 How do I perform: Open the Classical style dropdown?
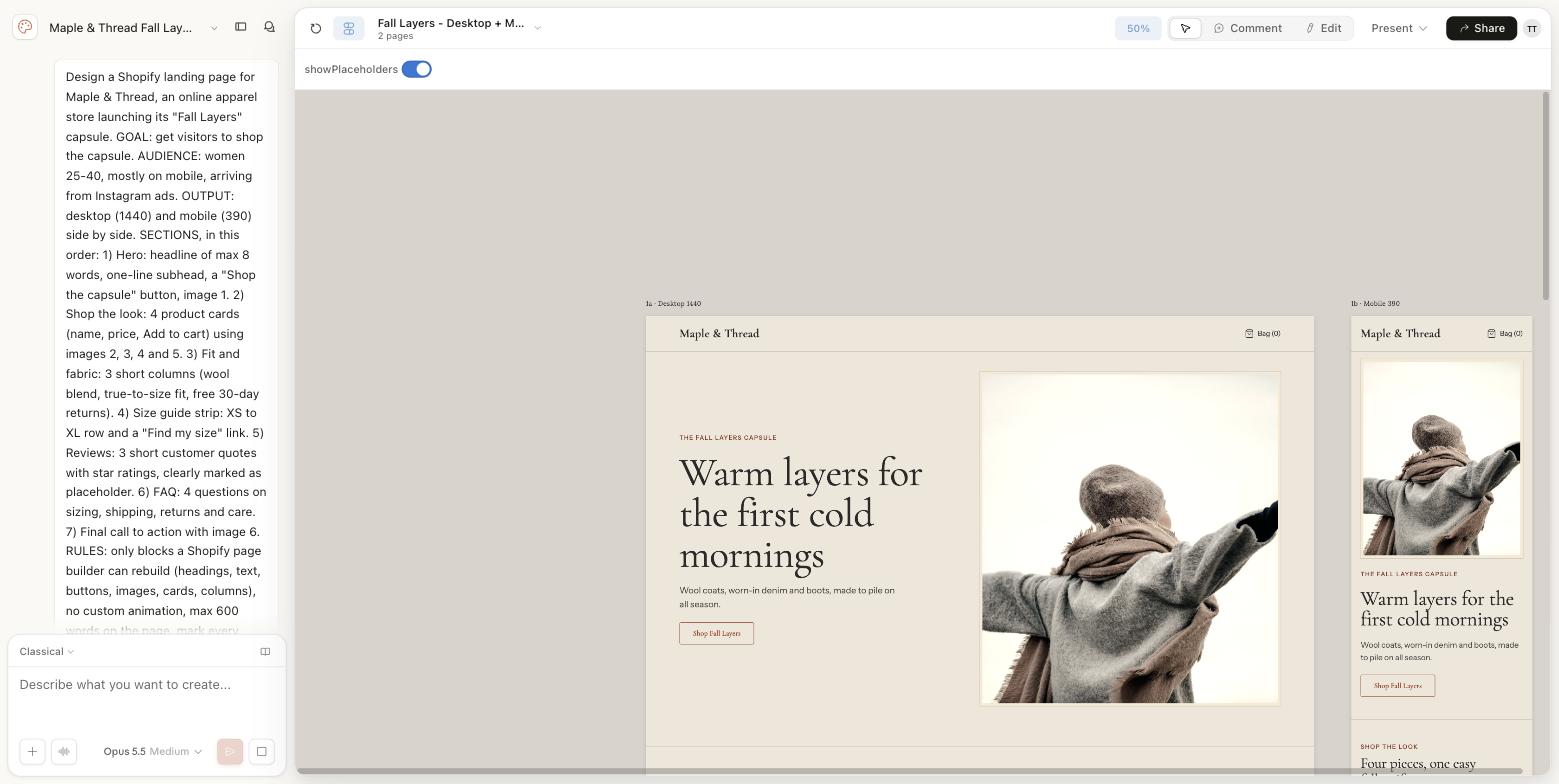click(x=46, y=652)
